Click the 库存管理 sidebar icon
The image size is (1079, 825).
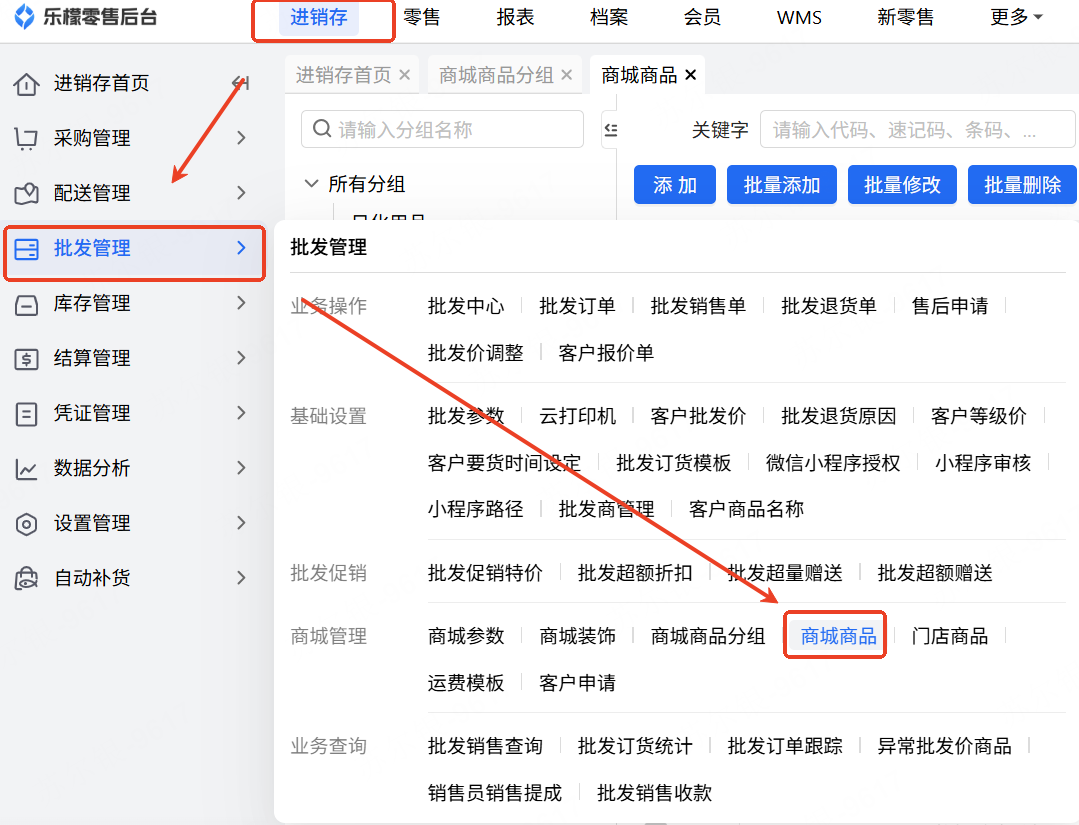(26, 304)
